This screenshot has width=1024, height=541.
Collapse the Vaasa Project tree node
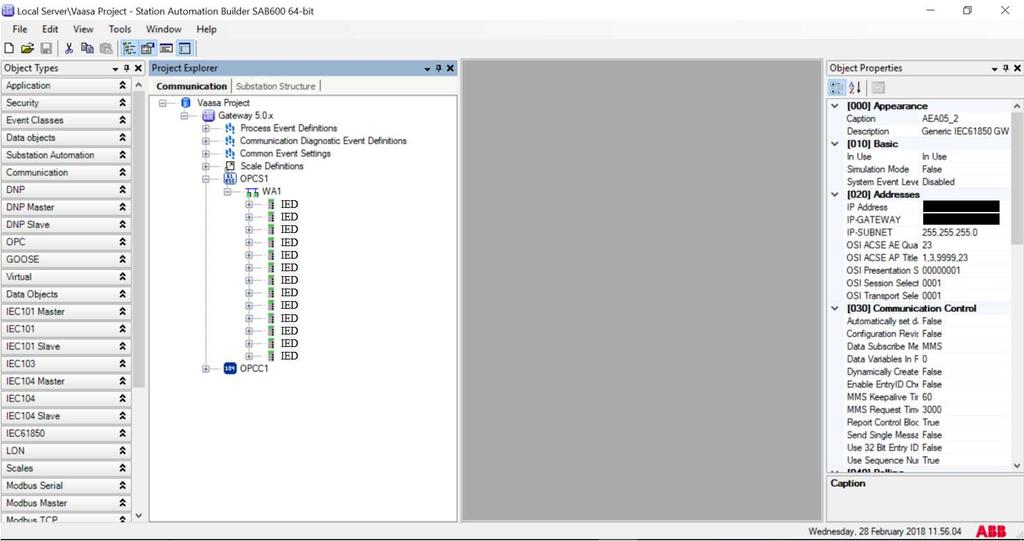pos(163,103)
